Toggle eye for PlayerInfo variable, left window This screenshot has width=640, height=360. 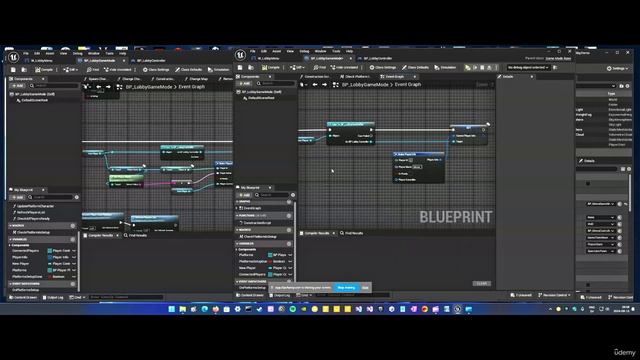point(74,258)
